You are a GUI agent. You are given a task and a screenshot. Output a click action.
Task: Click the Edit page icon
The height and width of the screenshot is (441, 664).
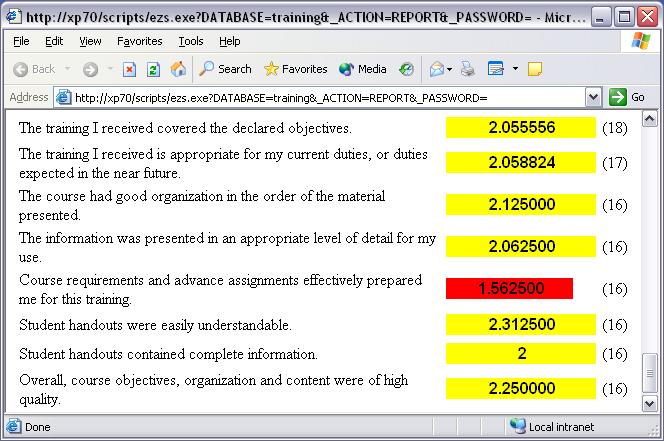pyautogui.click(x=495, y=69)
